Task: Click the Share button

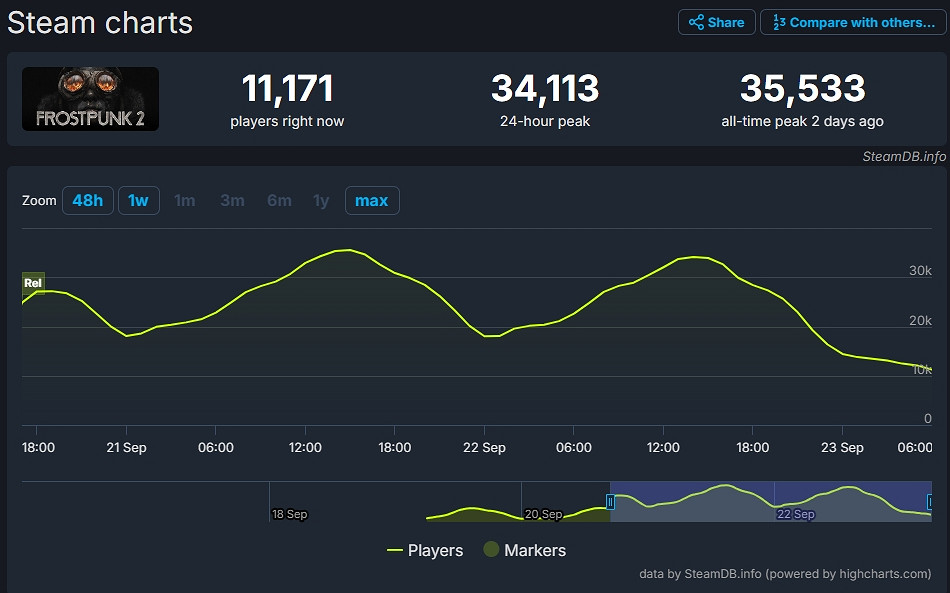Action: click(x=716, y=22)
